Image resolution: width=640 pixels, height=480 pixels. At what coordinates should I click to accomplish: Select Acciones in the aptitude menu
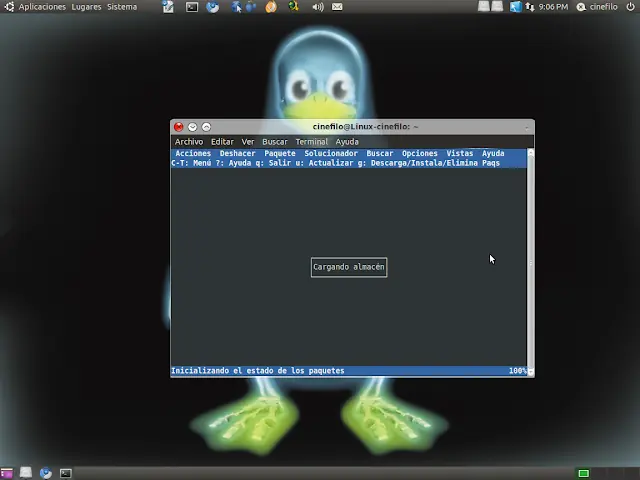pyautogui.click(x=193, y=154)
